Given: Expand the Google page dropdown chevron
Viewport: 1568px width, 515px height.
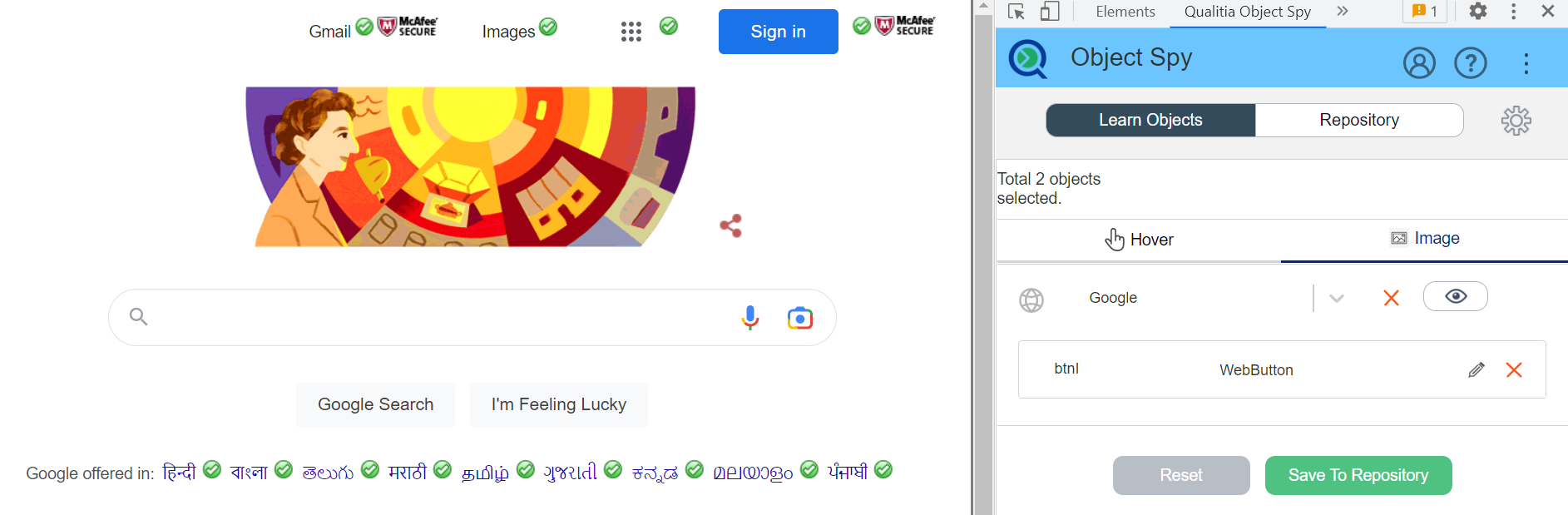Looking at the screenshot, I should click(x=1337, y=299).
